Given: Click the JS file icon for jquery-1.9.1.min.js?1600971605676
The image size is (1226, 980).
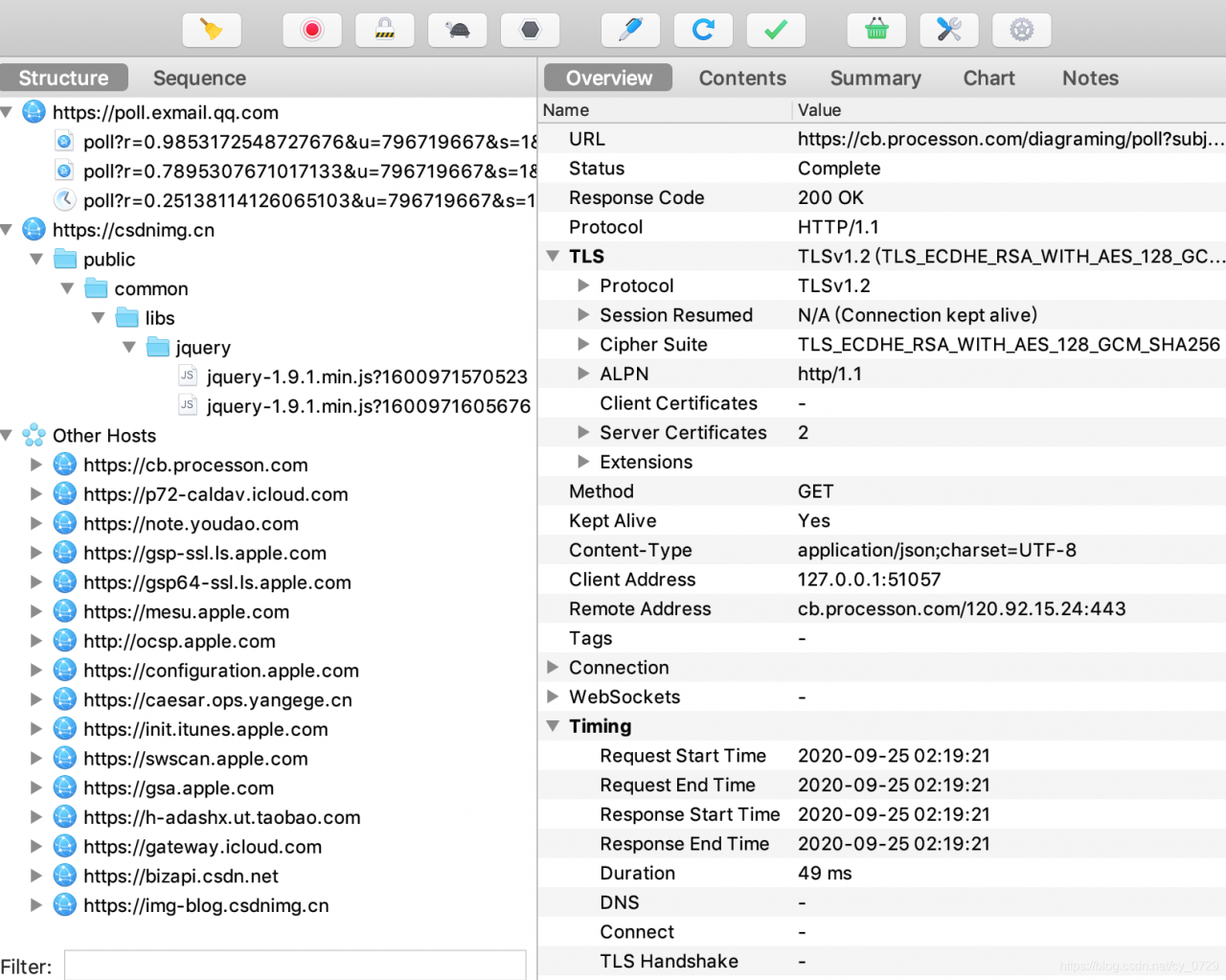Looking at the screenshot, I should tap(188, 405).
